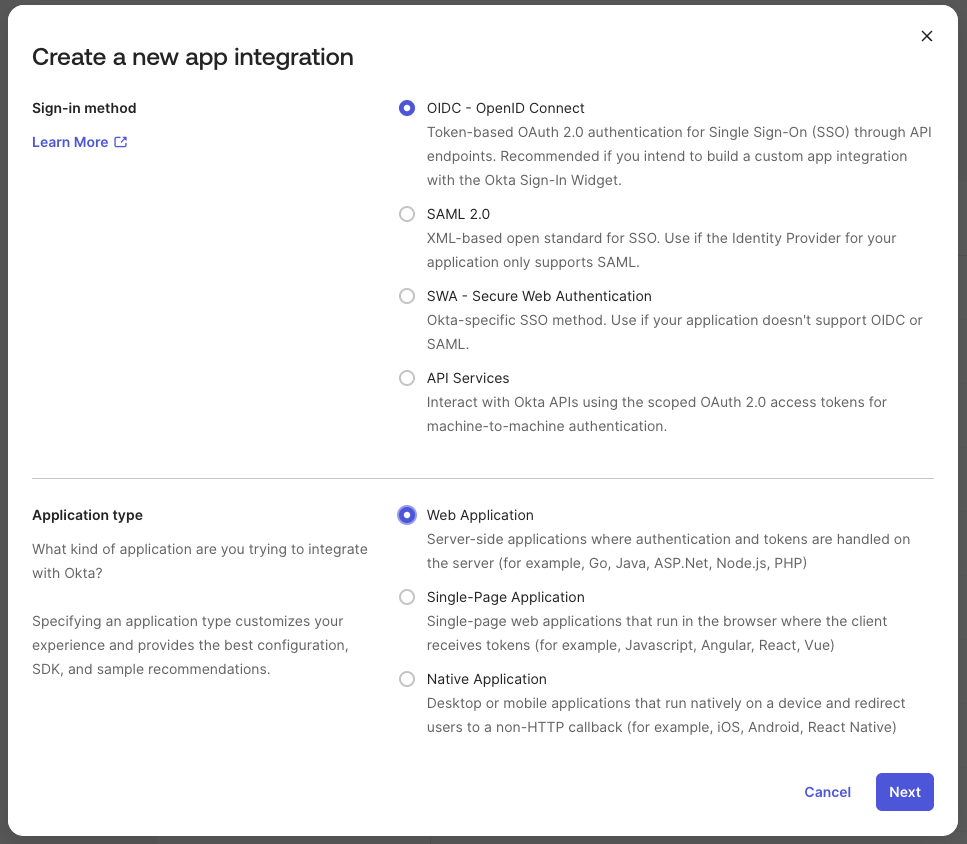Click the "SWA - Secure Web Authentication" label
This screenshot has width=967, height=844.
coord(539,295)
